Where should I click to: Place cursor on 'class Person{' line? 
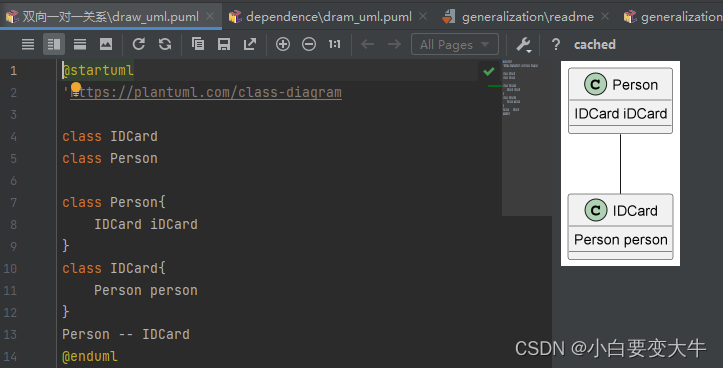114,202
